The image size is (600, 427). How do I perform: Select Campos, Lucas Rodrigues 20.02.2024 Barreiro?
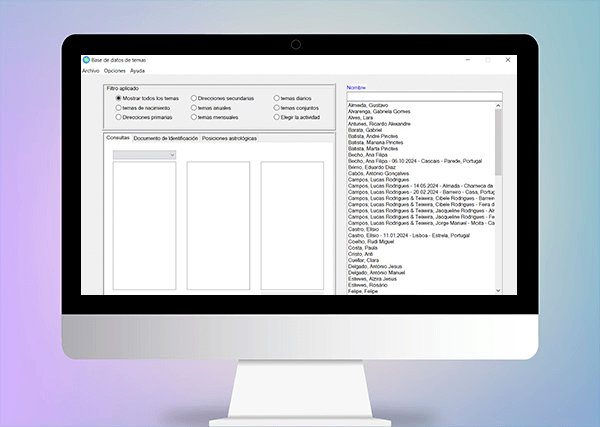[421, 192]
